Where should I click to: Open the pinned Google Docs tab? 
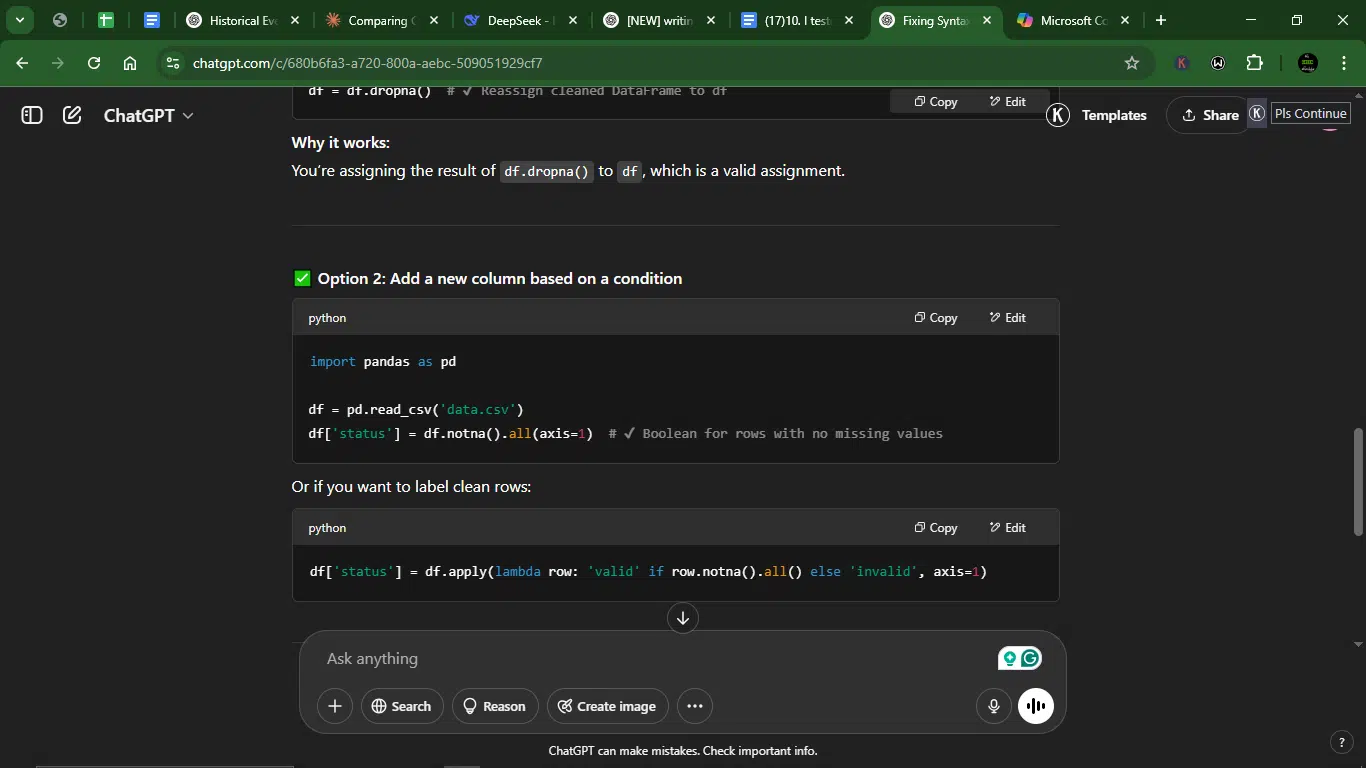tap(152, 20)
